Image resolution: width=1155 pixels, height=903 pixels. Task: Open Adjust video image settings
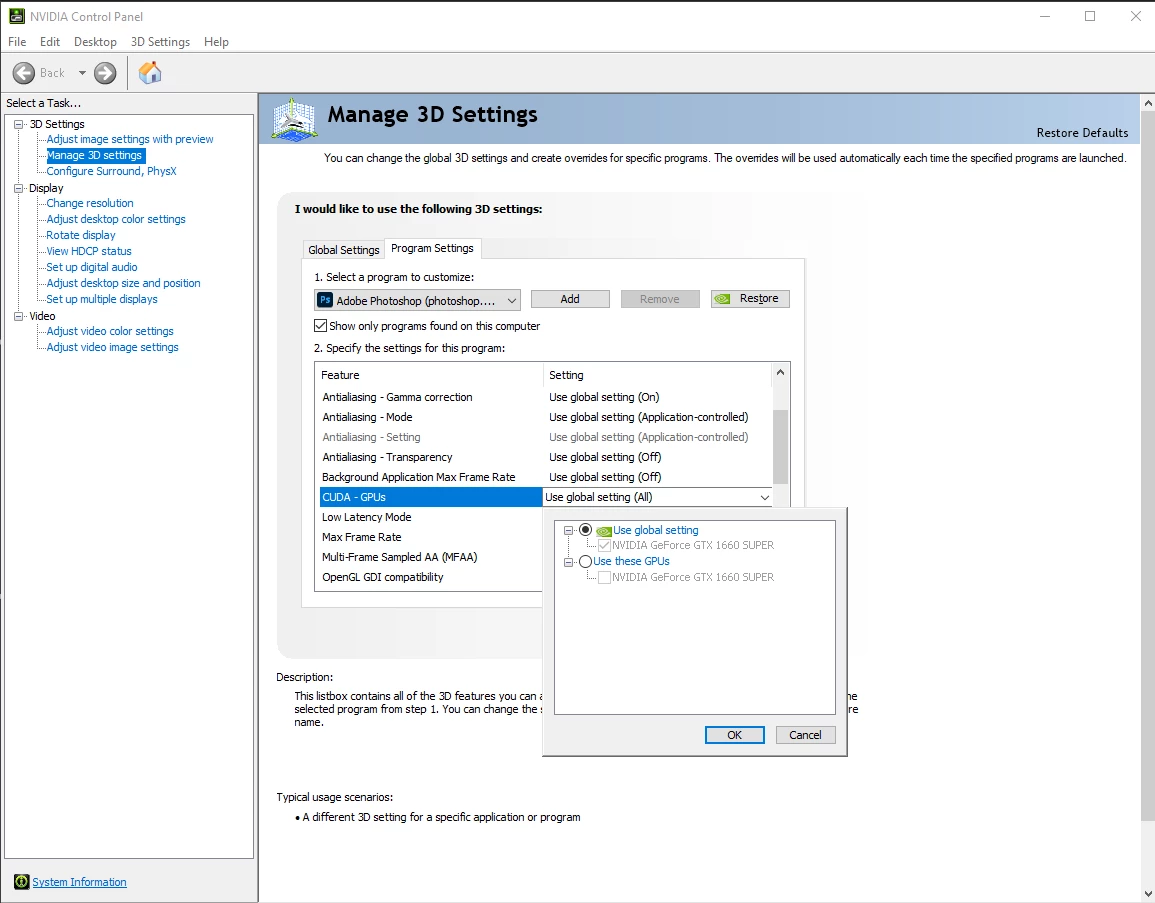coord(112,347)
